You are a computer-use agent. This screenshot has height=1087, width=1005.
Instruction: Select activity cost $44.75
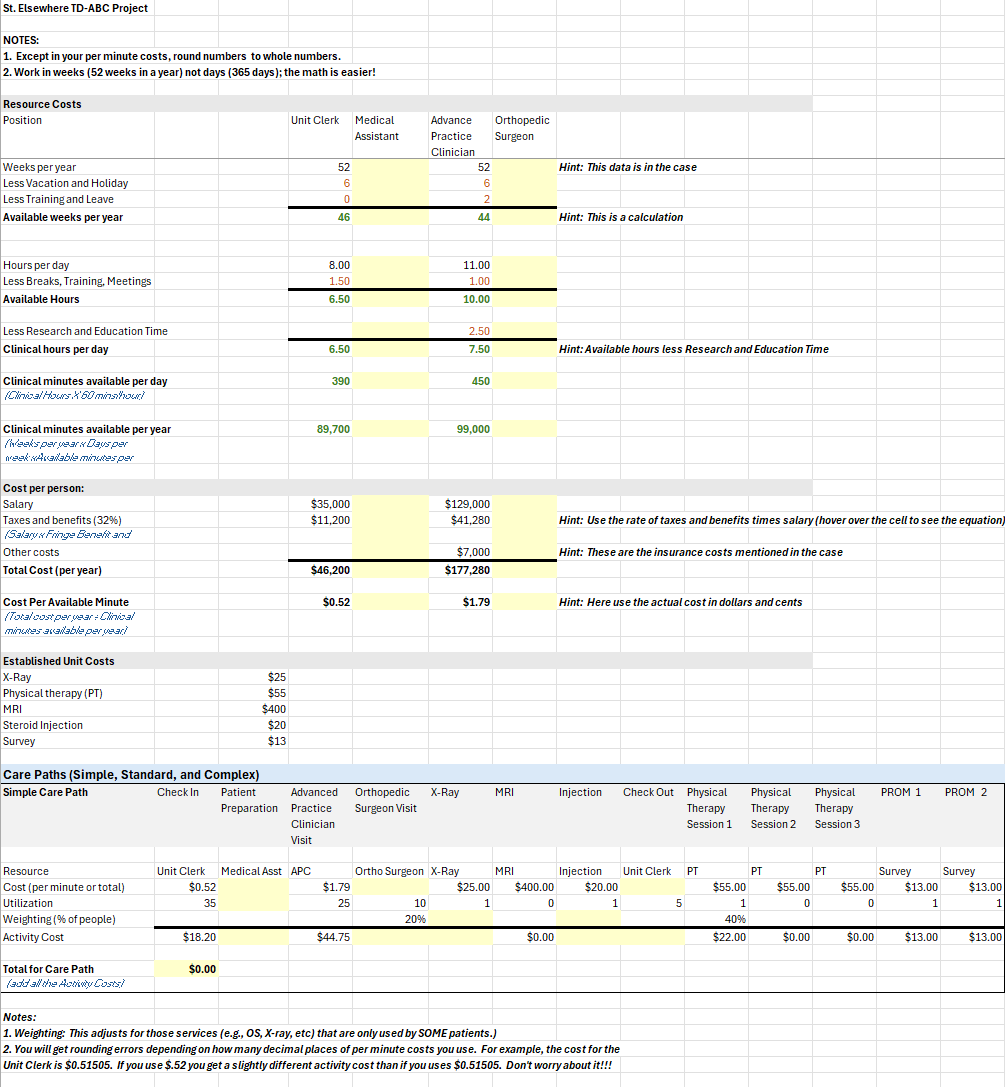pyautogui.click(x=320, y=937)
